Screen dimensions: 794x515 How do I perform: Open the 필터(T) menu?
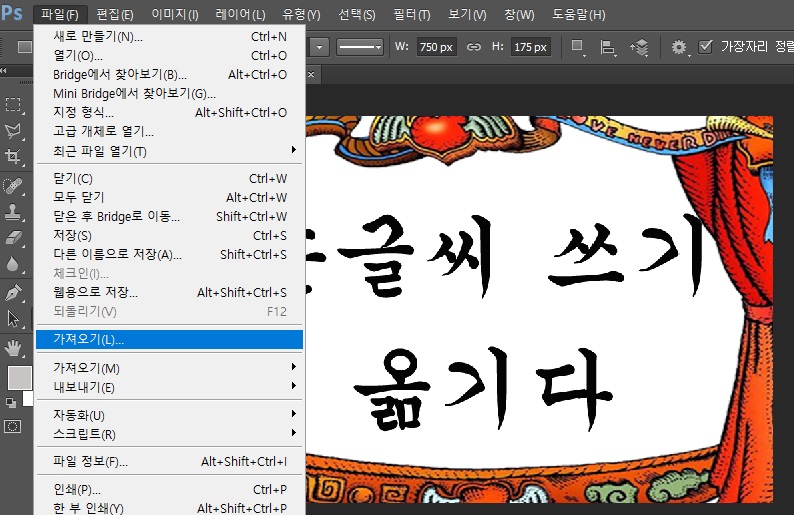pyautogui.click(x=412, y=14)
